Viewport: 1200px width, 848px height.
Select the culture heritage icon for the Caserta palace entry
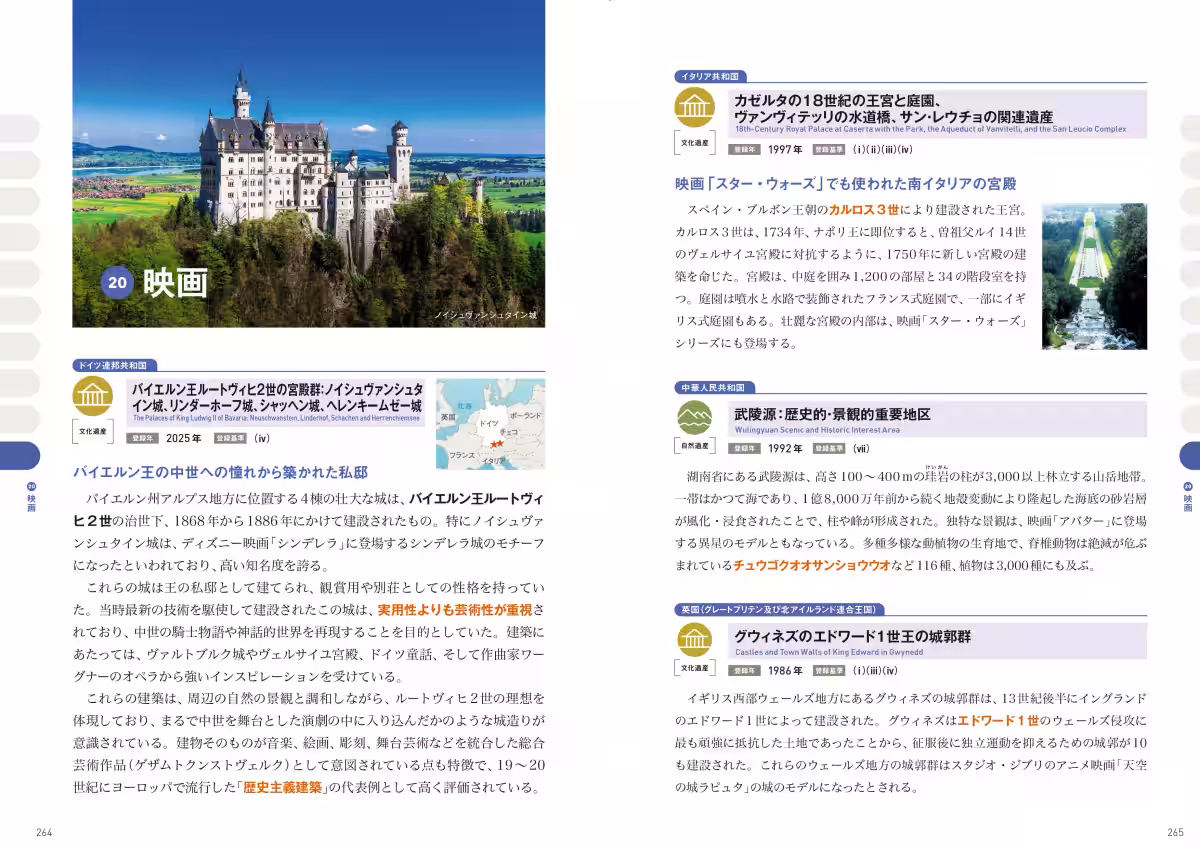coord(696,106)
